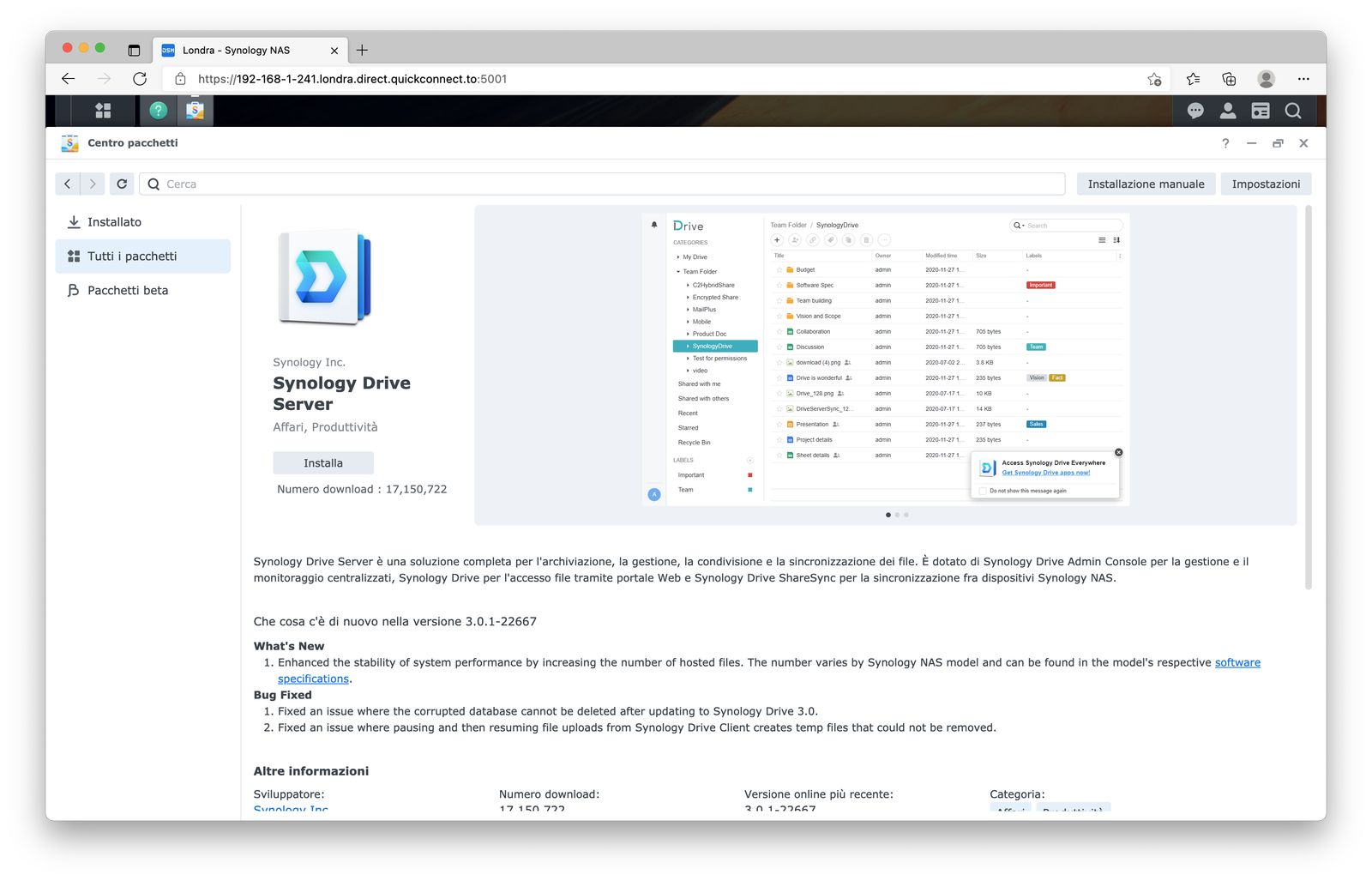Click the Cerca package search field
Screen dimensions: 1372x881
click(602, 184)
